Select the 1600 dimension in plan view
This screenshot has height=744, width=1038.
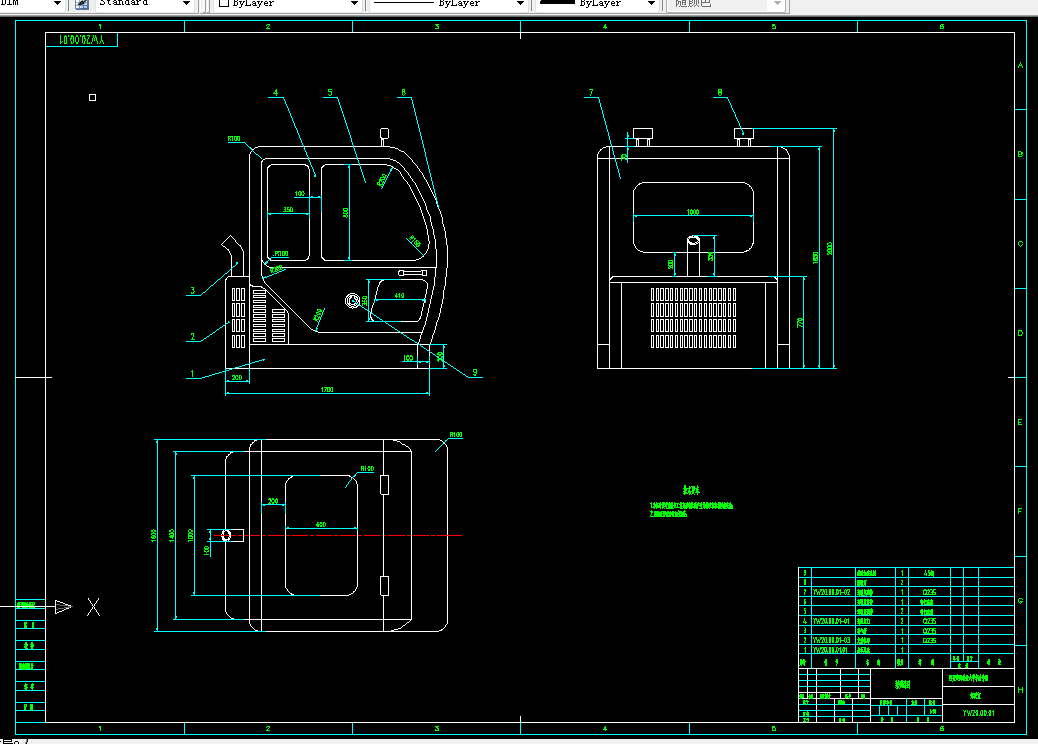154,535
